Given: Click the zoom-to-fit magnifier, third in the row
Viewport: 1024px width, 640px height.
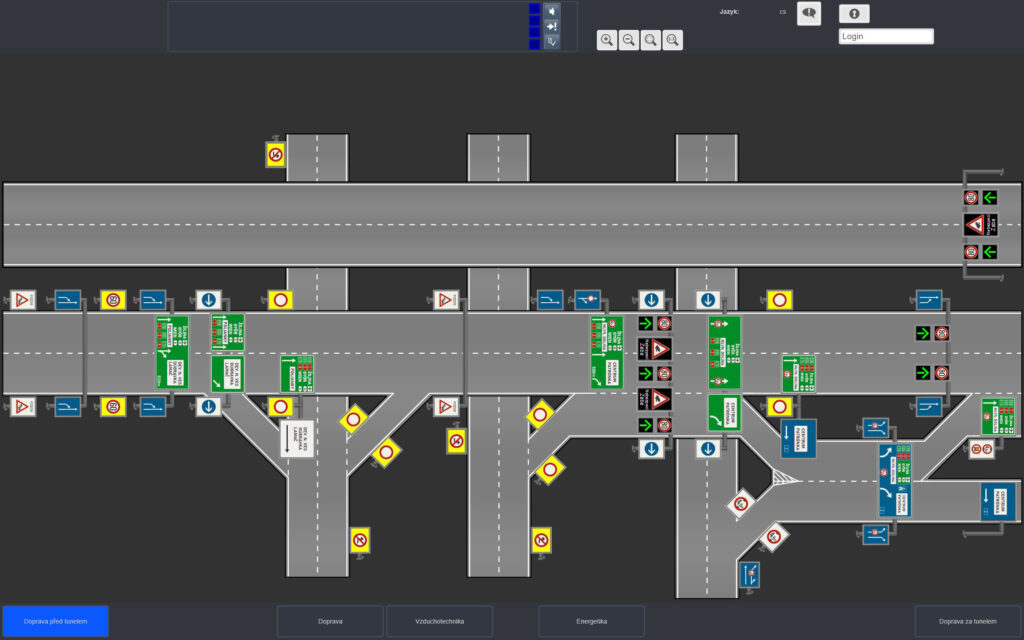Looking at the screenshot, I should [651, 40].
